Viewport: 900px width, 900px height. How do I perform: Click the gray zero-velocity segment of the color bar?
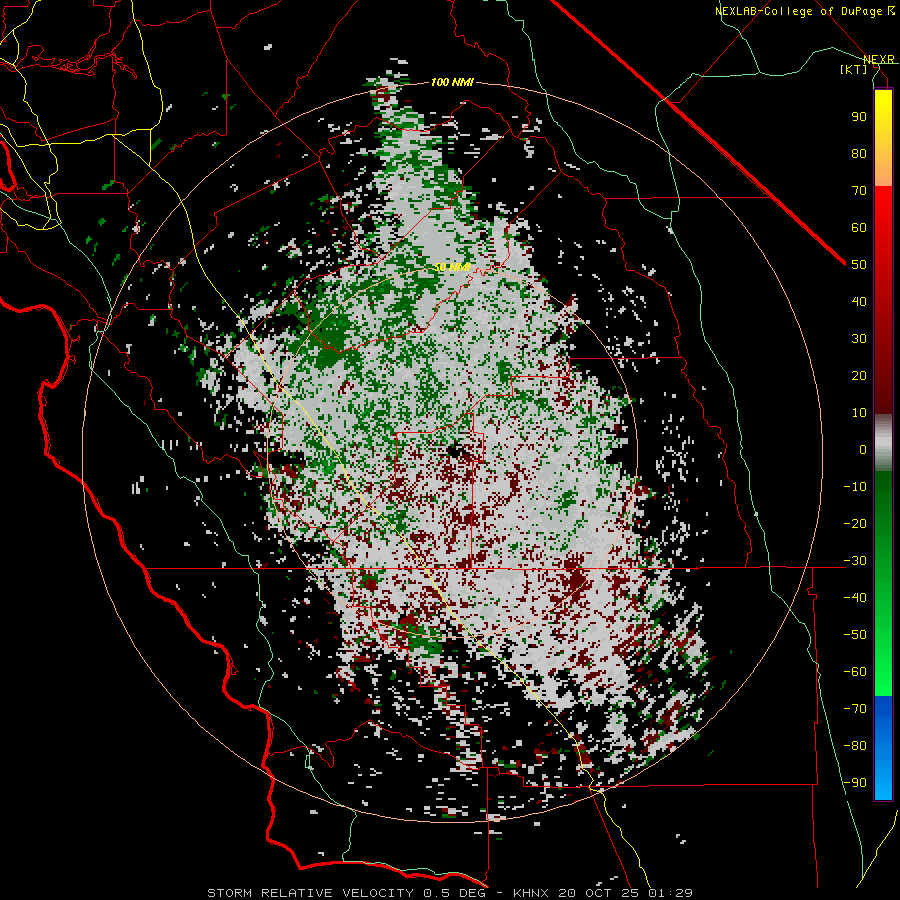pos(883,443)
